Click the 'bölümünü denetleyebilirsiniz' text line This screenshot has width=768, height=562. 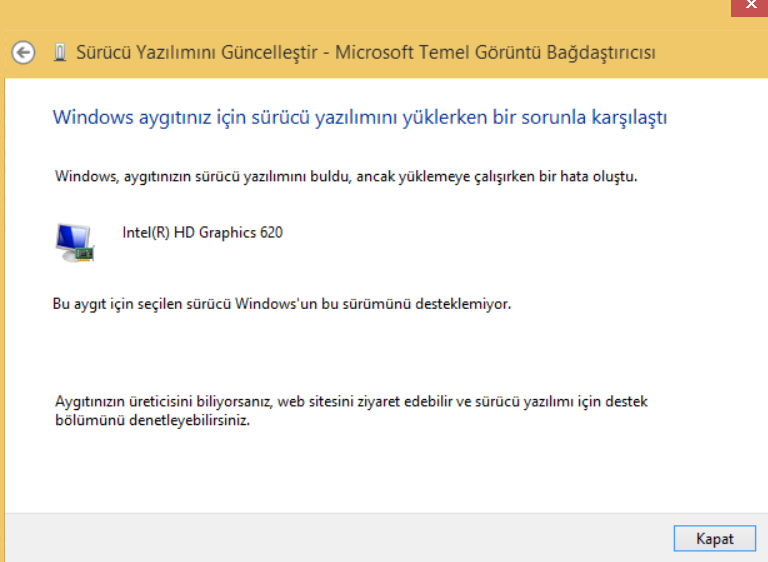click(x=152, y=421)
